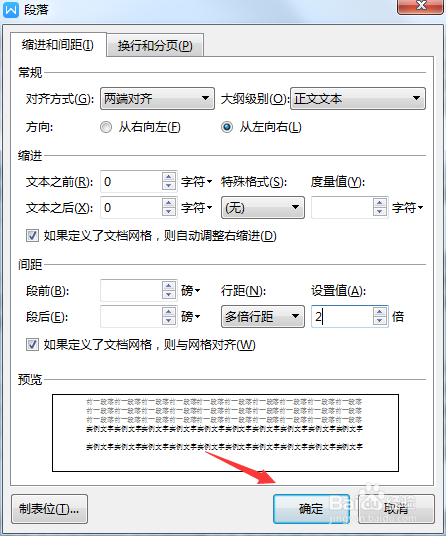The image size is (446, 536).
Task: Click the 文本之前 indent input field
Action: pos(131,182)
